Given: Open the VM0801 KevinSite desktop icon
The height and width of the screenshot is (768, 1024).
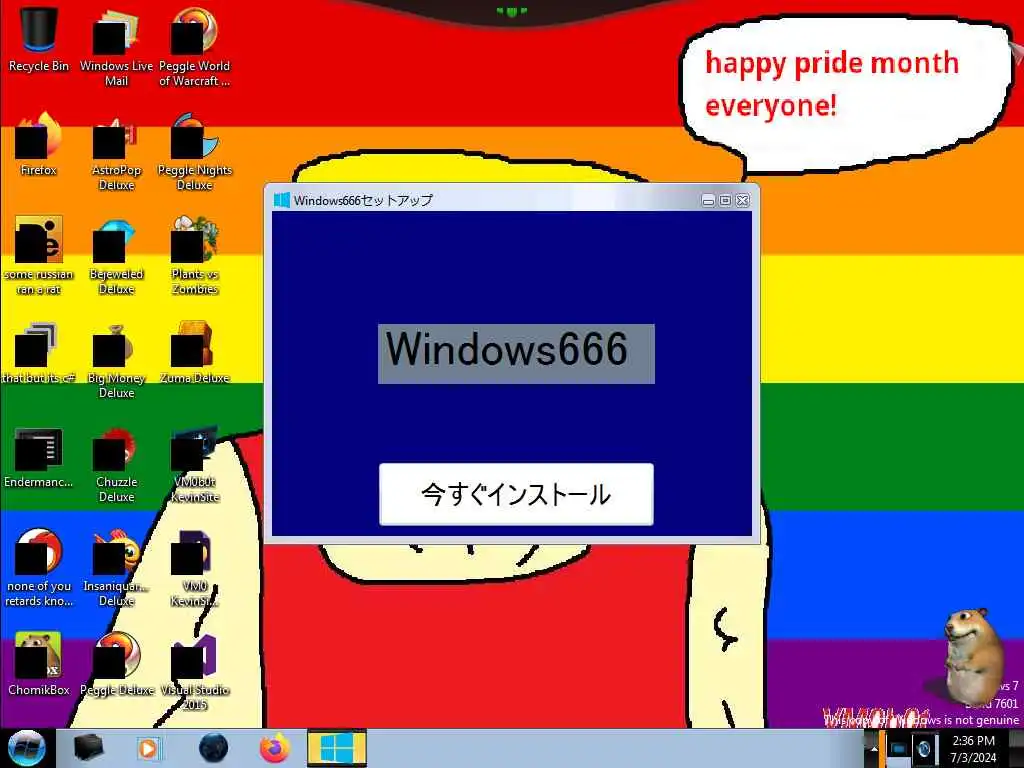Looking at the screenshot, I should coord(194,464).
